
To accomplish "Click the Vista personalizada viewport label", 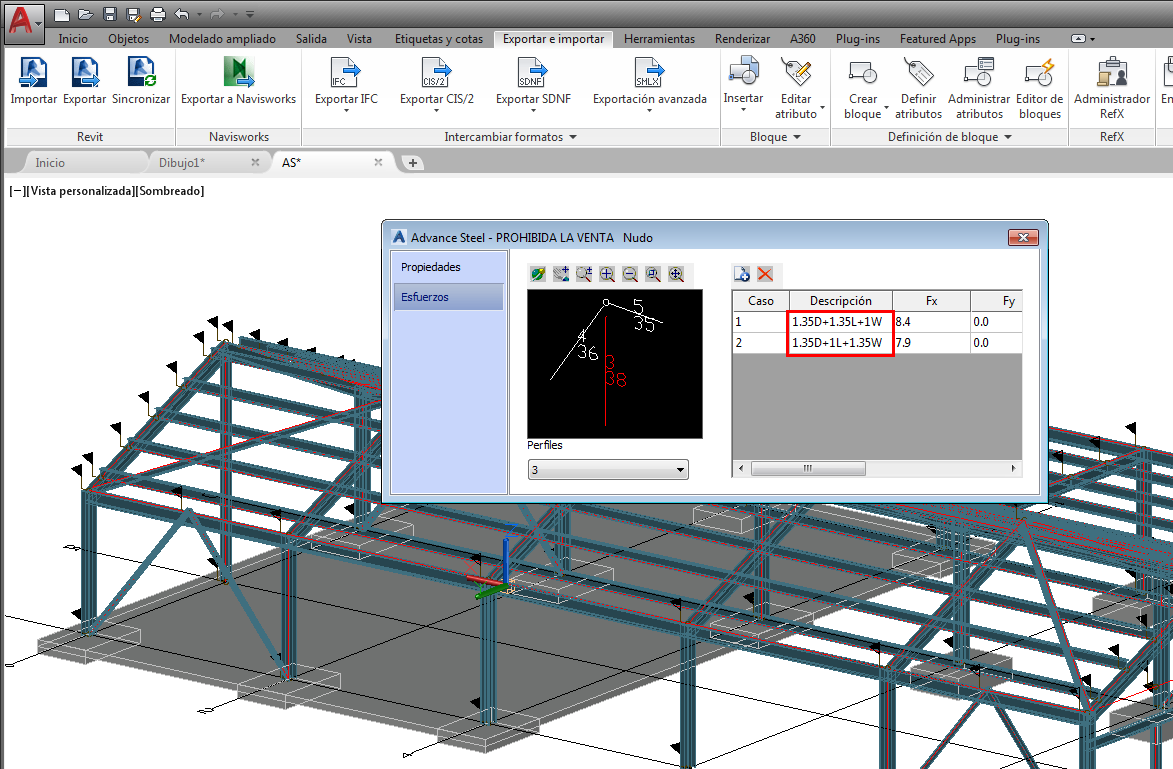I will [x=82, y=191].
